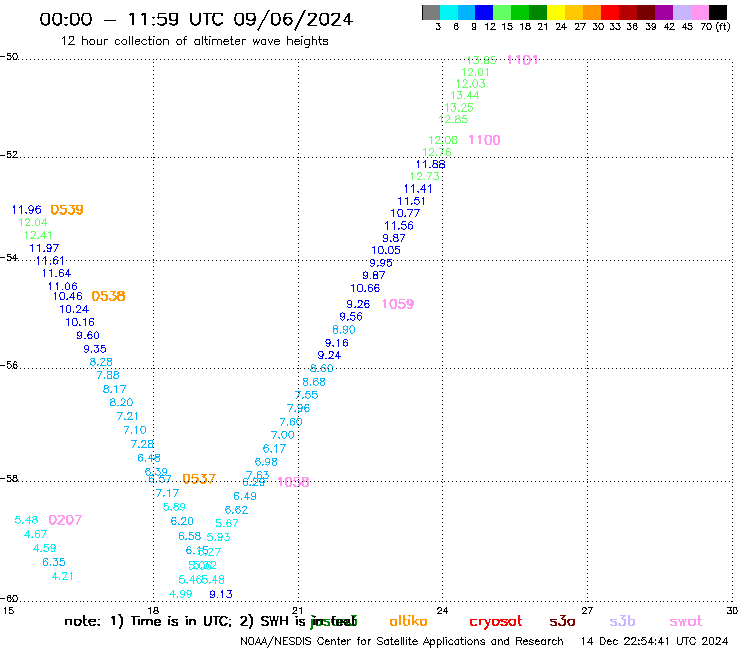
Task: Click the 6.20 wave height value
Action: (182, 521)
